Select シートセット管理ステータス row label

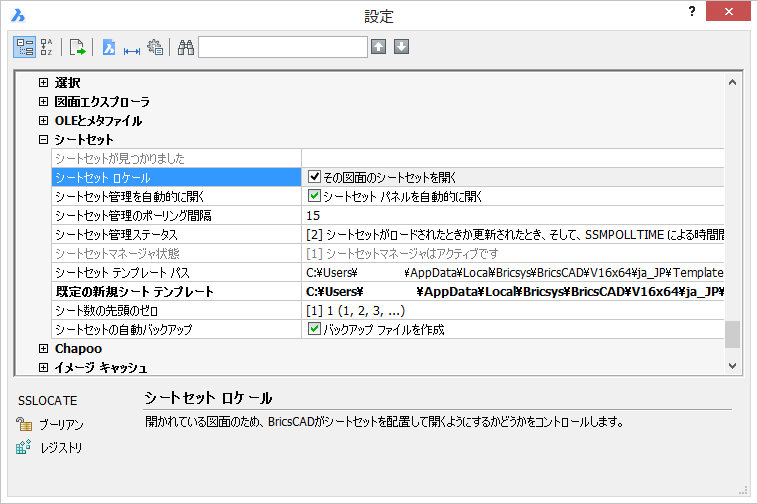[176, 234]
